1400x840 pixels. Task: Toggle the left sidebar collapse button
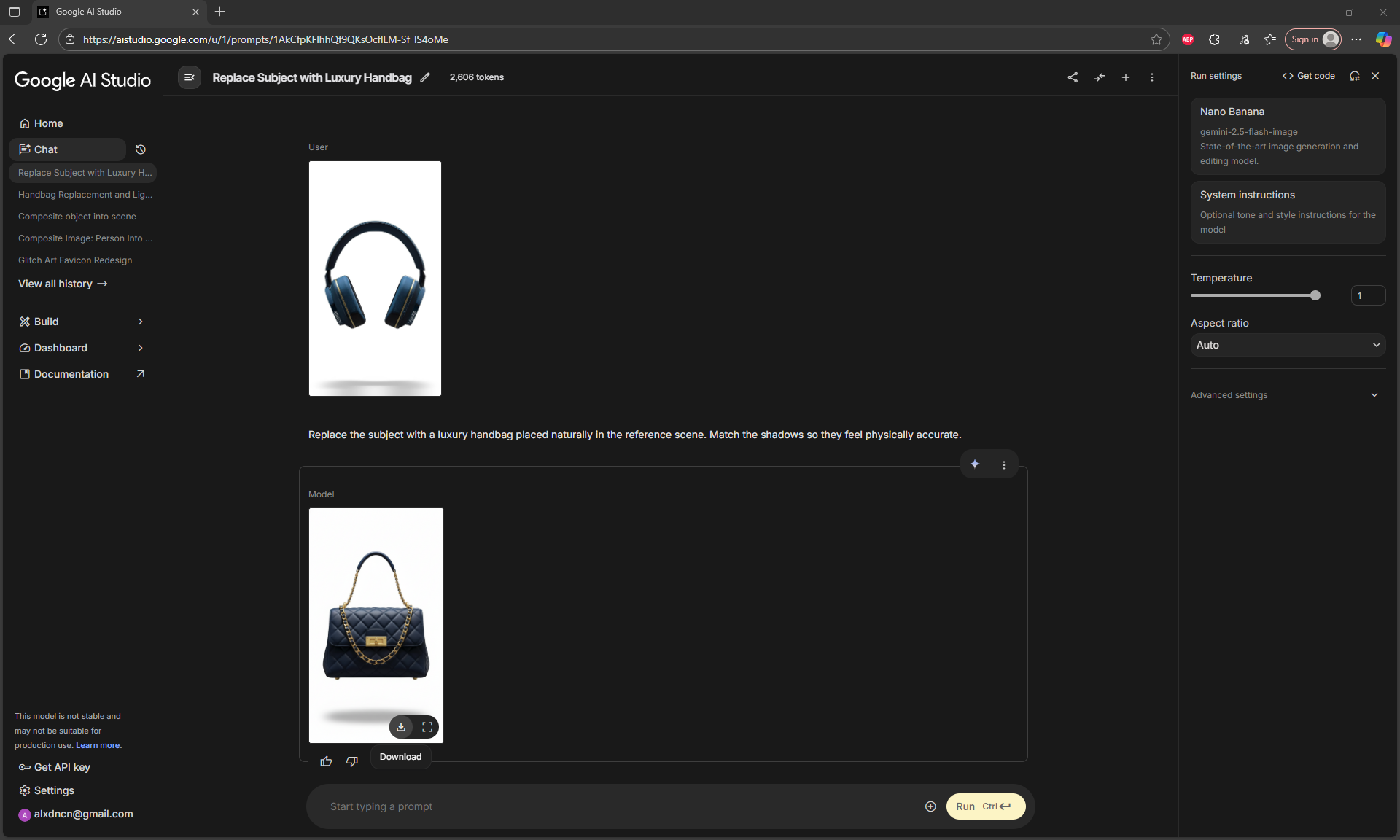pyautogui.click(x=190, y=77)
